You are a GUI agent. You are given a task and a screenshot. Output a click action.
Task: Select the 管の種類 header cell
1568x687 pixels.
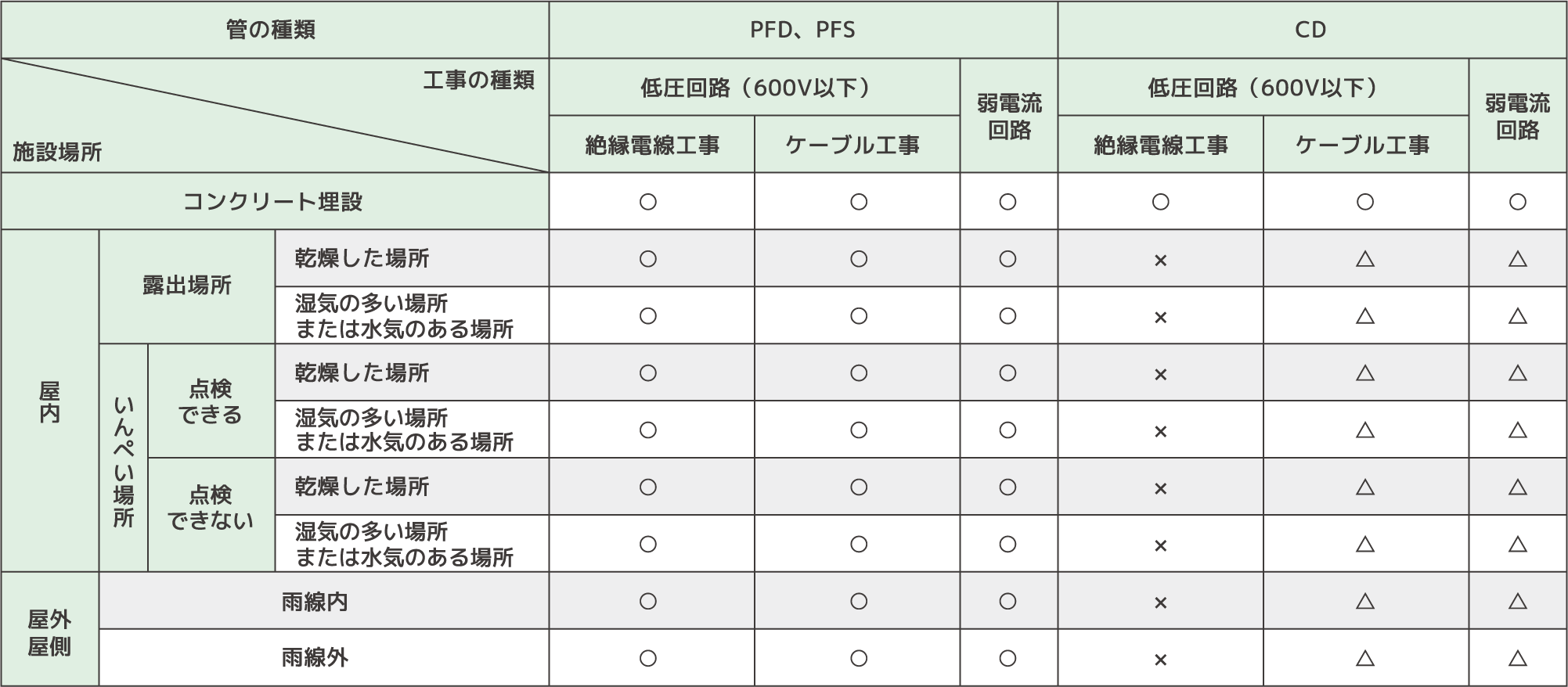pyautogui.click(x=271, y=30)
